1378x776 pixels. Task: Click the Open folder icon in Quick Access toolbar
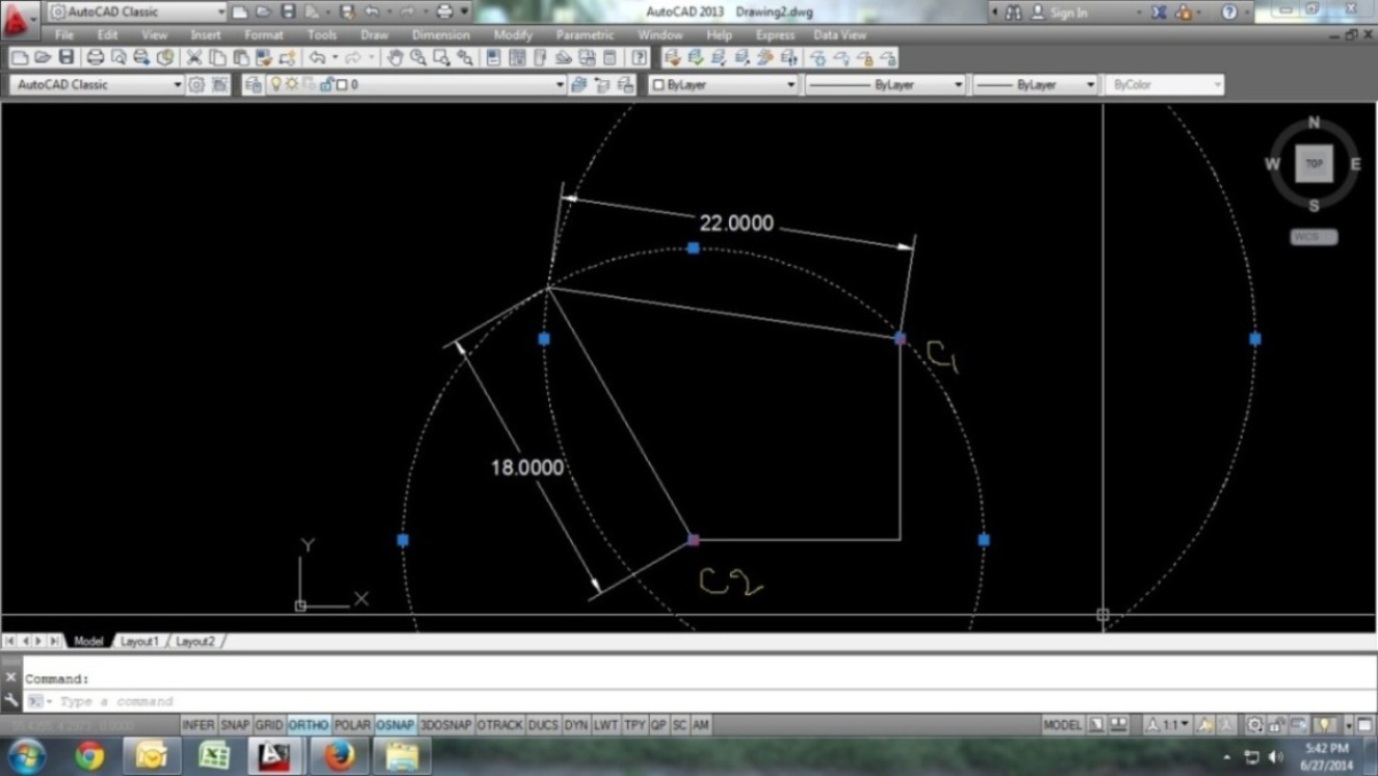(263, 12)
